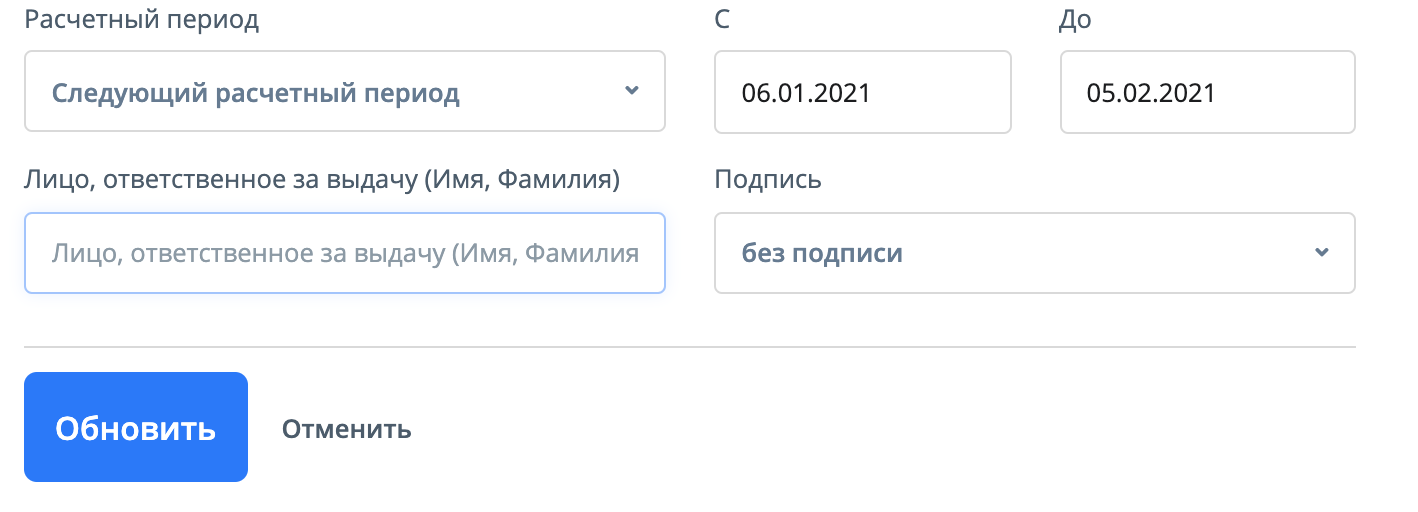Click the responsible person name input field
Viewport: 1418px width, 512px height.
tap(344, 253)
